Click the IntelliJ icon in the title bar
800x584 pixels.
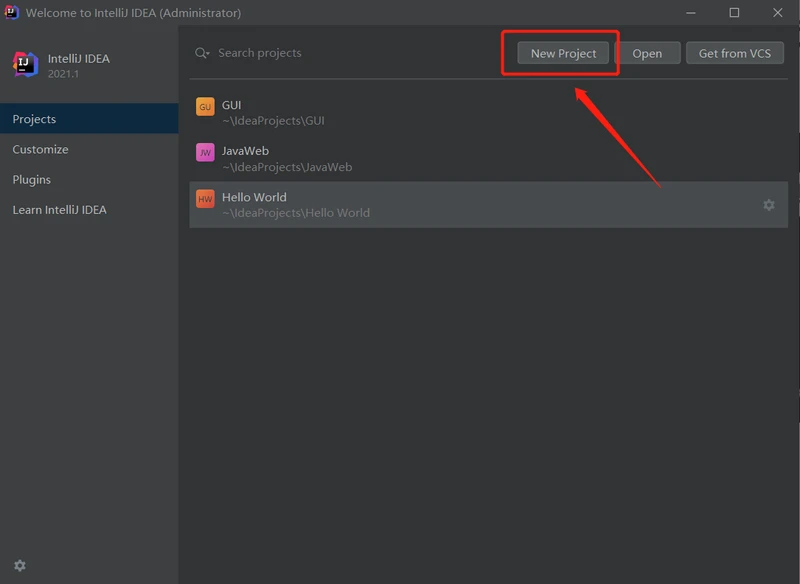click(x=12, y=13)
